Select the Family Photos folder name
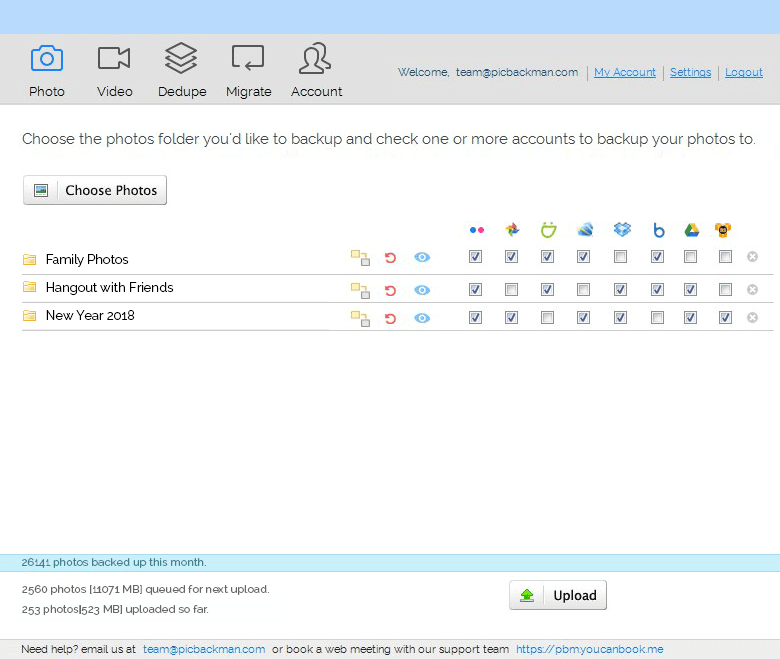The width and height of the screenshot is (780, 659). click(x=87, y=260)
